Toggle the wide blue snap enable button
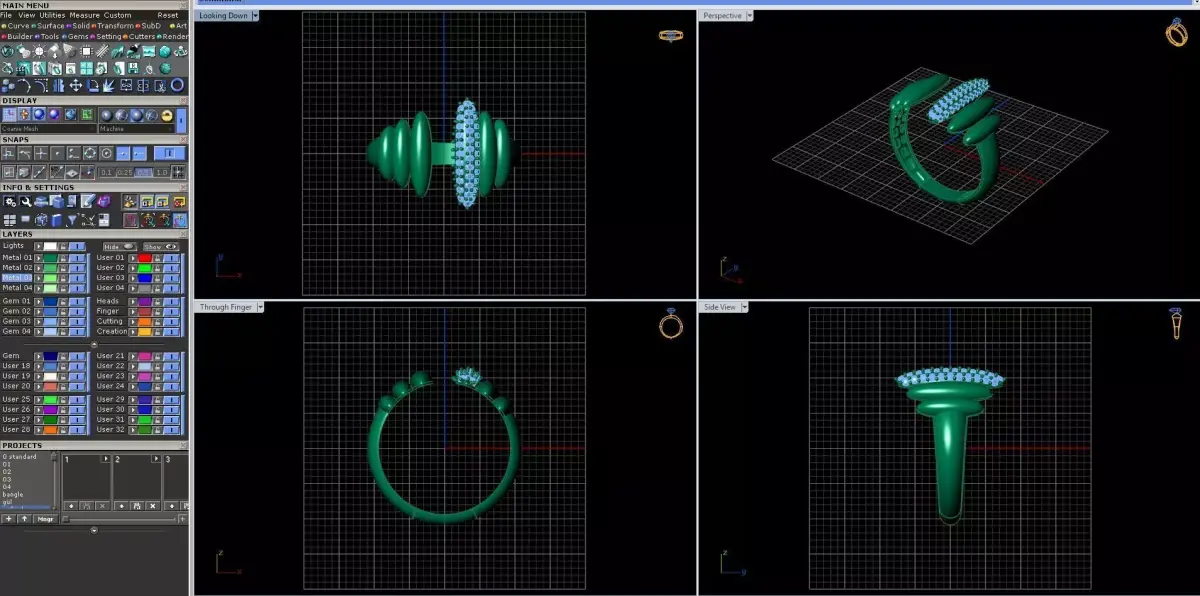The image size is (1200, 596). (169, 153)
